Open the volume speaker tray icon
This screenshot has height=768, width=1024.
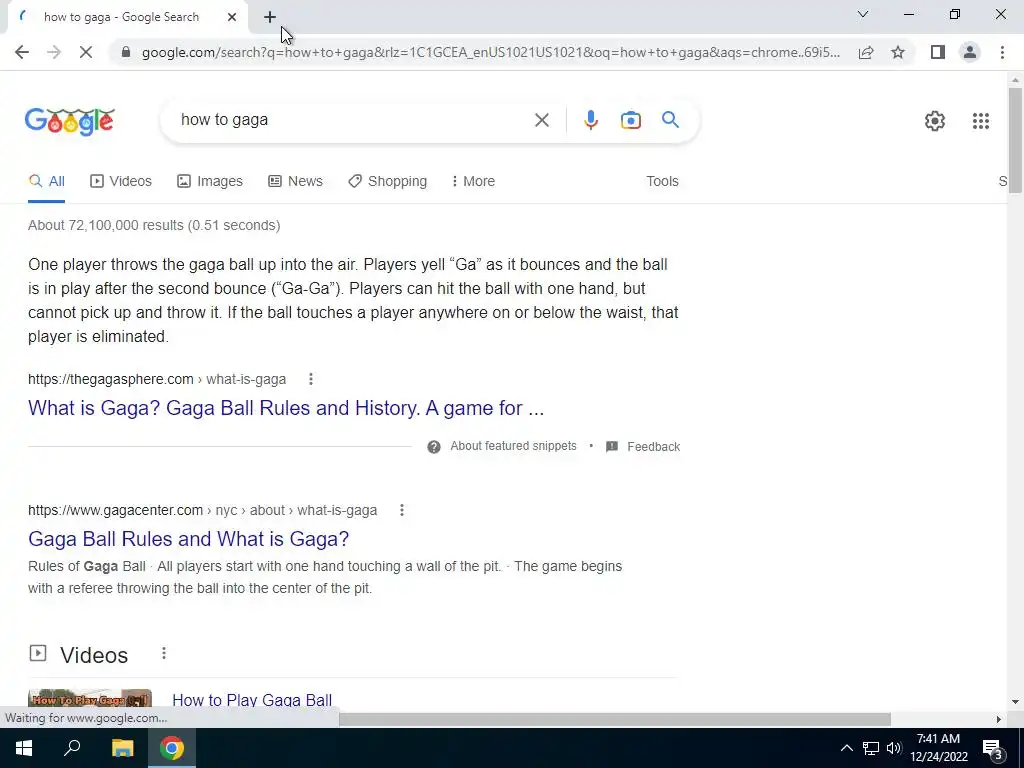click(x=894, y=748)
